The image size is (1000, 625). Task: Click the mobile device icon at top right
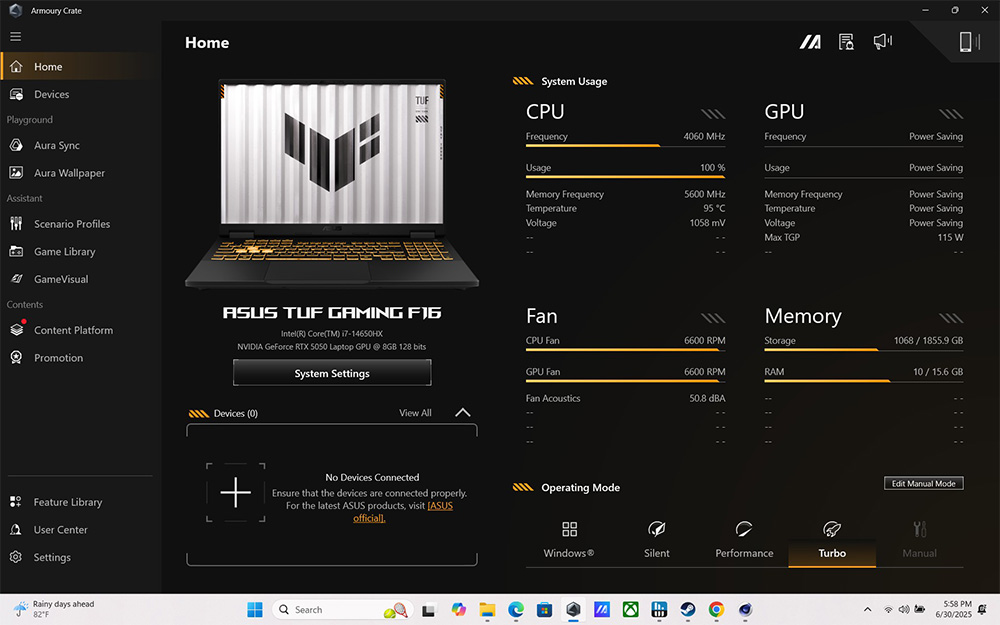click(x=968, y=42)
